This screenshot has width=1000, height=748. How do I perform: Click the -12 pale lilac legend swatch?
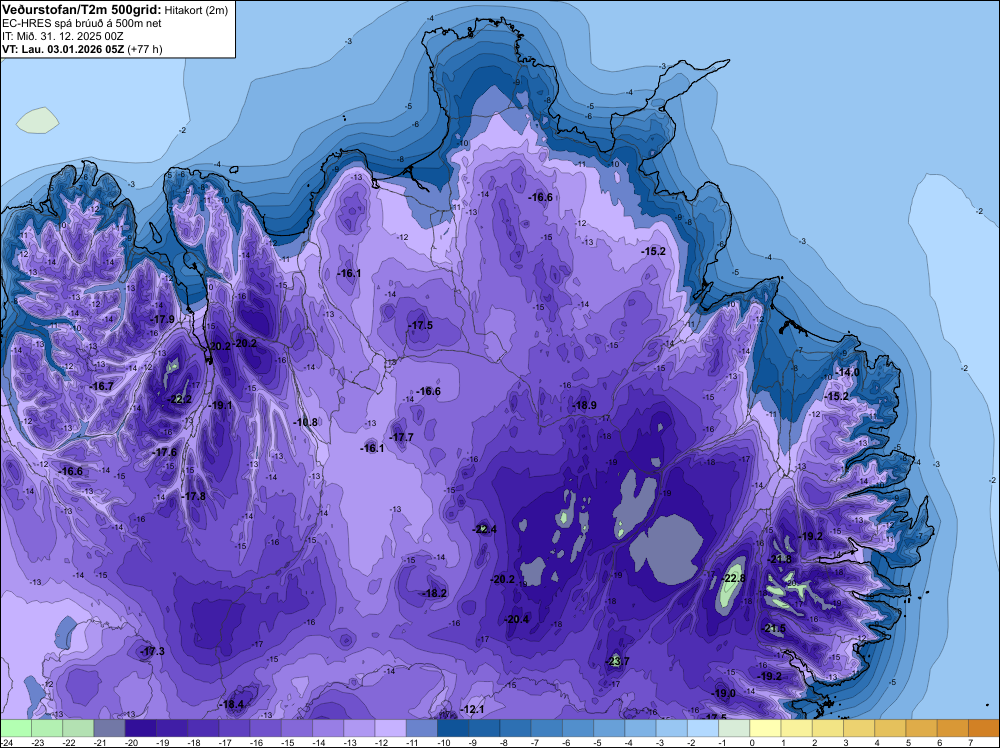click(391, 728)
